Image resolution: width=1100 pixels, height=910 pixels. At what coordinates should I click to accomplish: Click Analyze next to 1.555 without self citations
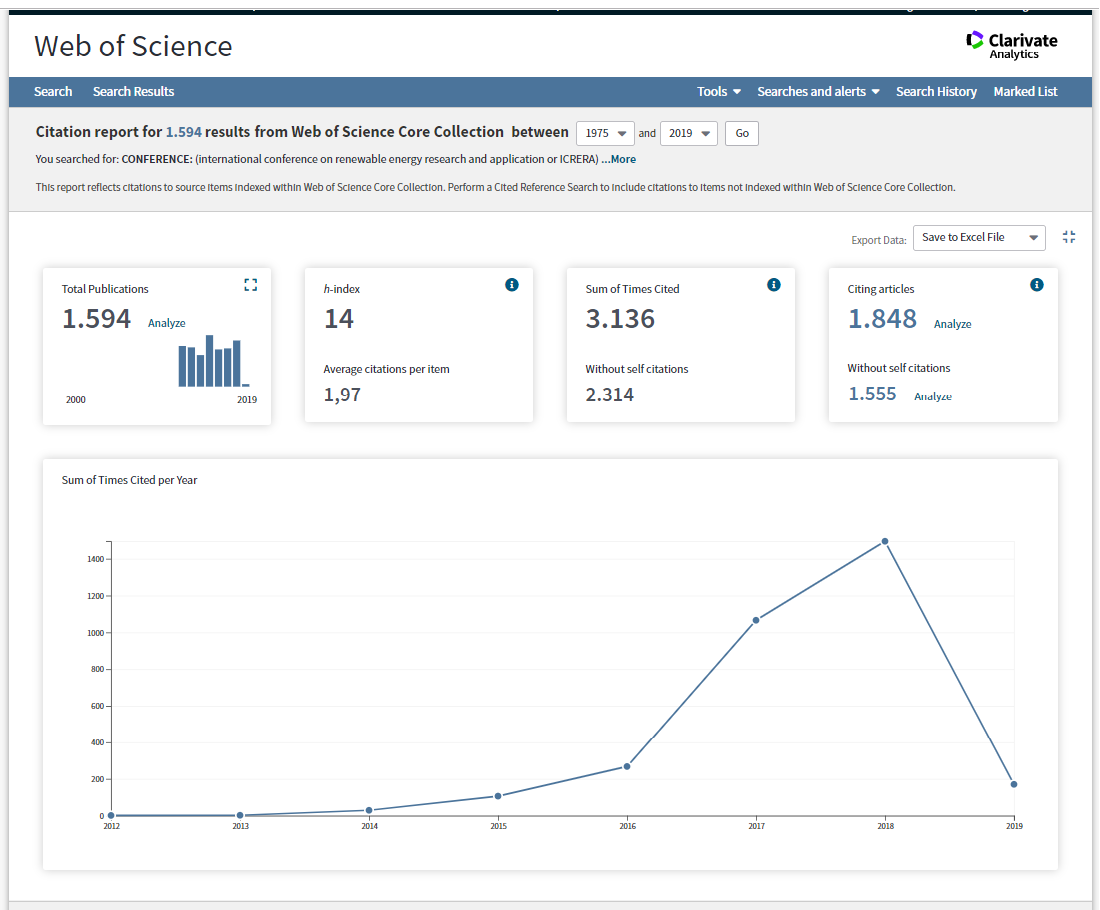click(x=933, y=396)
